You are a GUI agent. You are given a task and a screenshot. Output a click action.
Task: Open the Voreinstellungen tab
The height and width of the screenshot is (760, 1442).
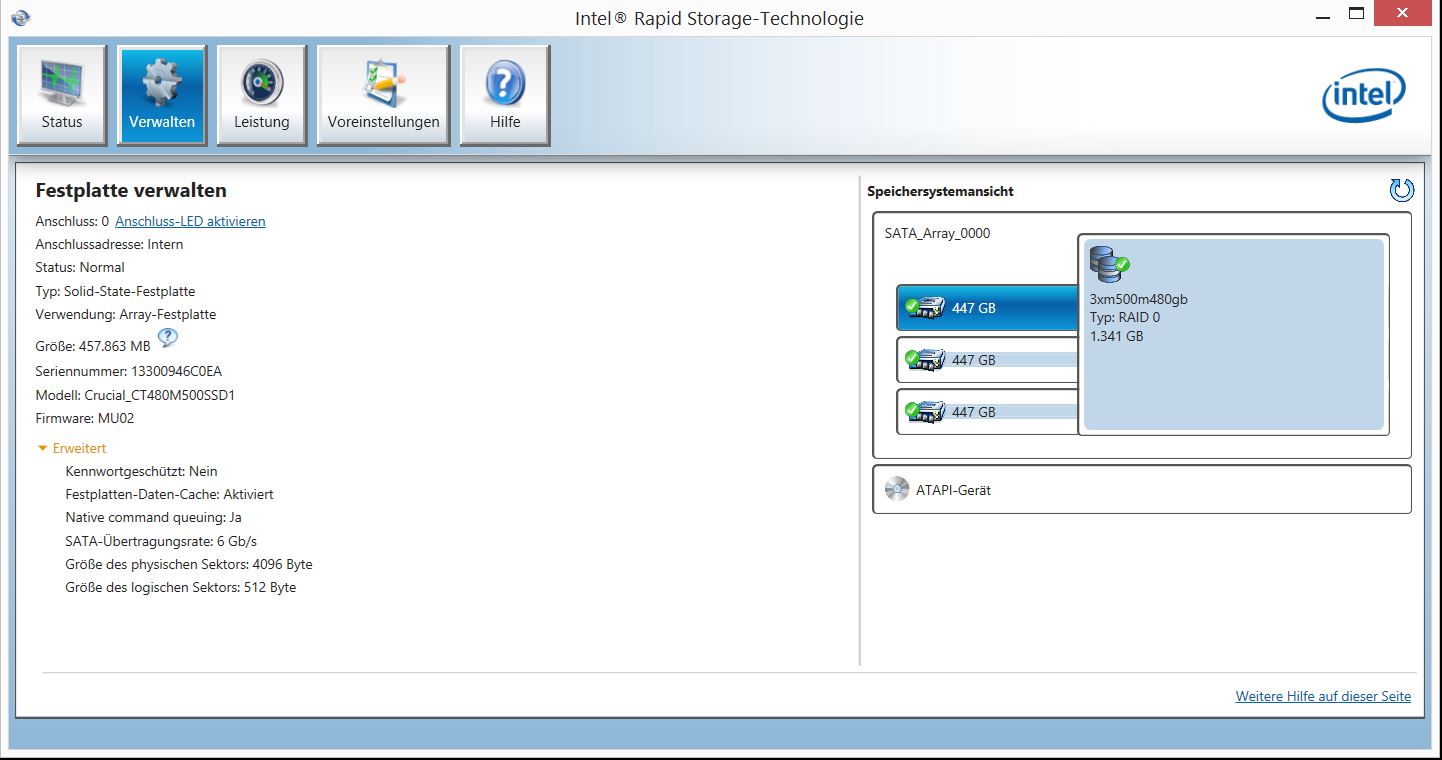point(383,95)
